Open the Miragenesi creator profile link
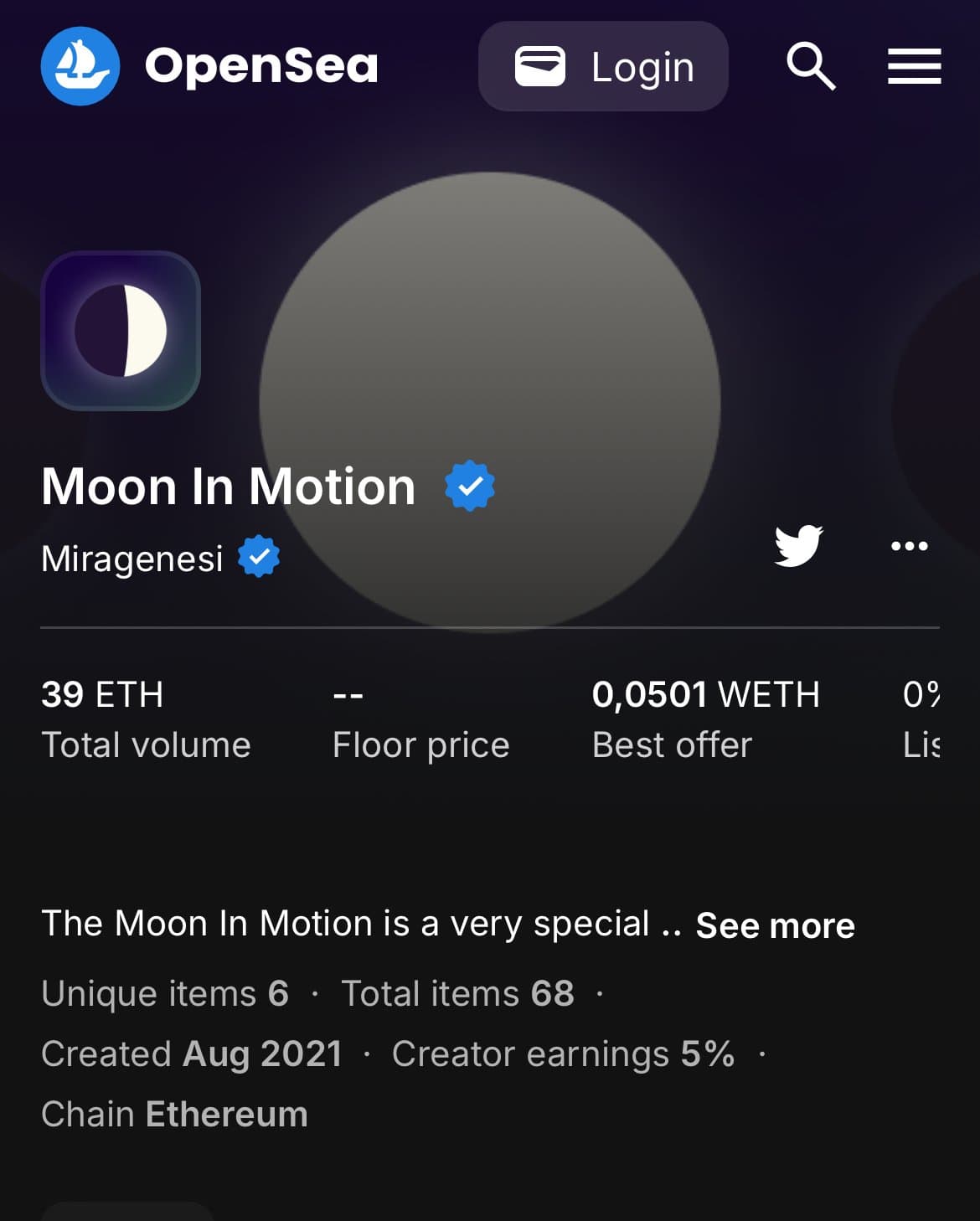The height and width of the screenshot is (1221, 980). click(132, 558)
